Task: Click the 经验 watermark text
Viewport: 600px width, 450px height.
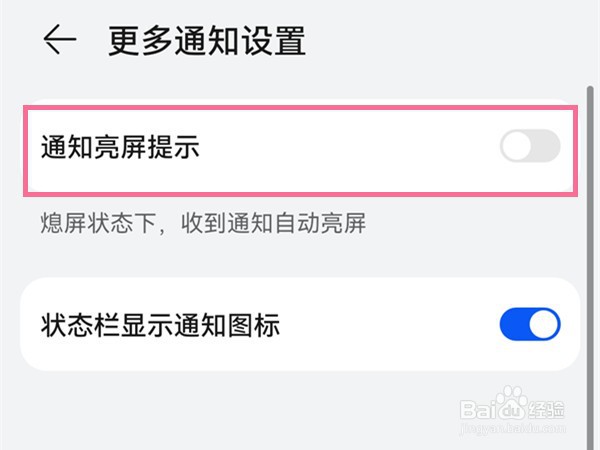Action: click(548, 408)
